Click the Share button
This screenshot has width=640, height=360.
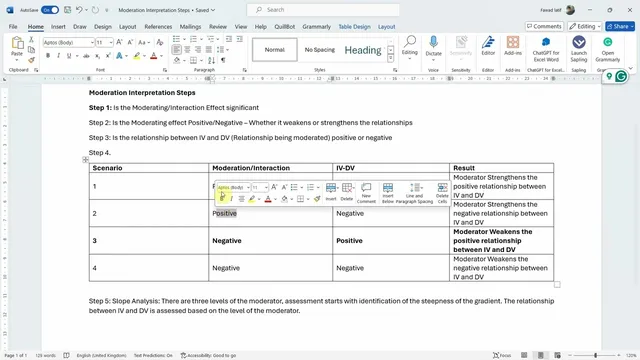tap(620, 26)
